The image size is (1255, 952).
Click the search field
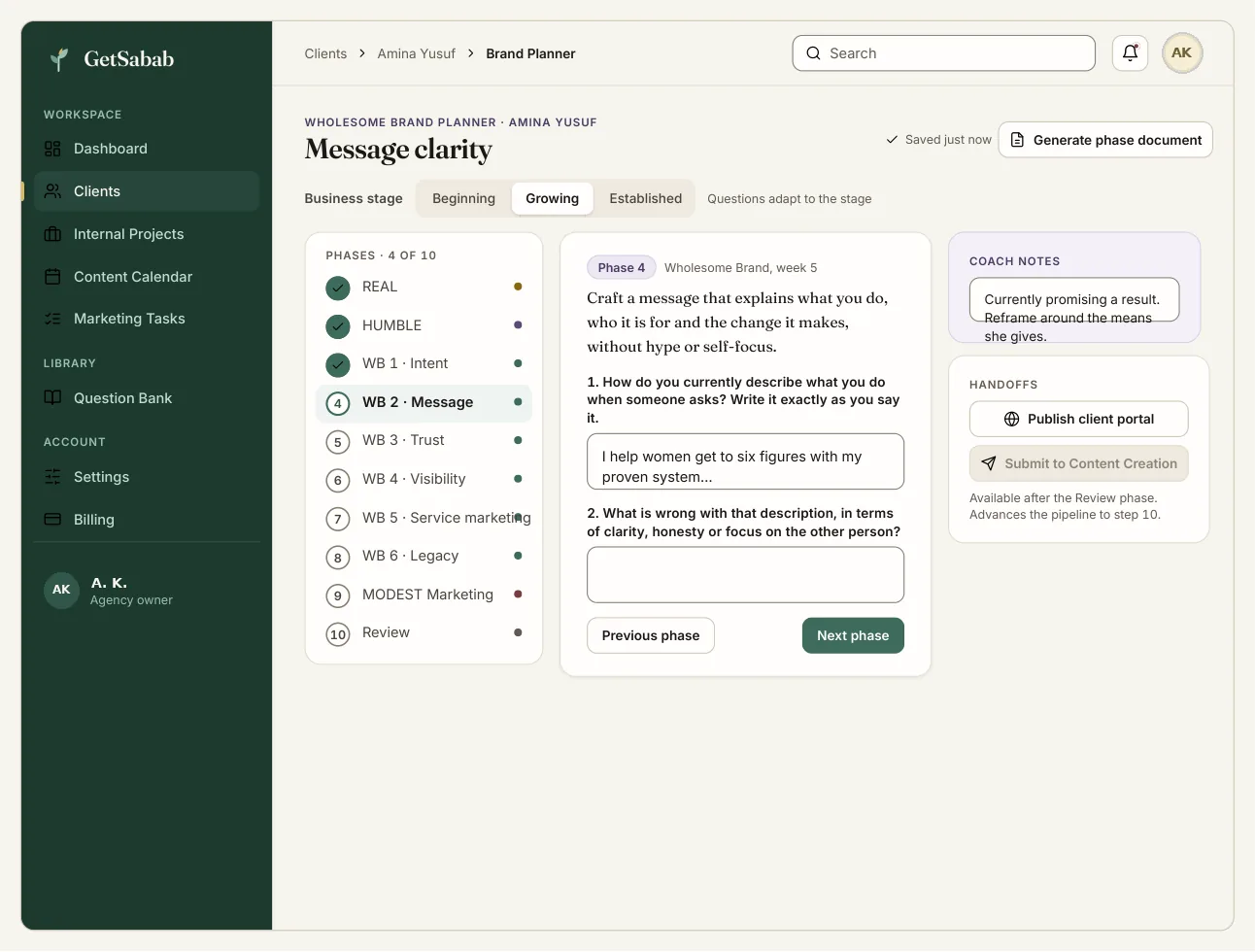(x=944, y=53)
